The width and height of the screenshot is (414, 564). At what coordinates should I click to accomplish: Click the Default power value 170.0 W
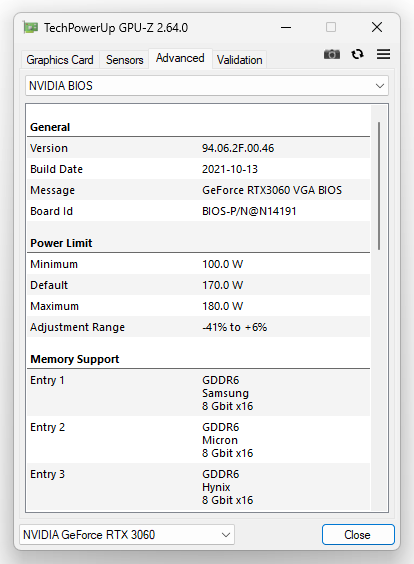pos(223,285)
